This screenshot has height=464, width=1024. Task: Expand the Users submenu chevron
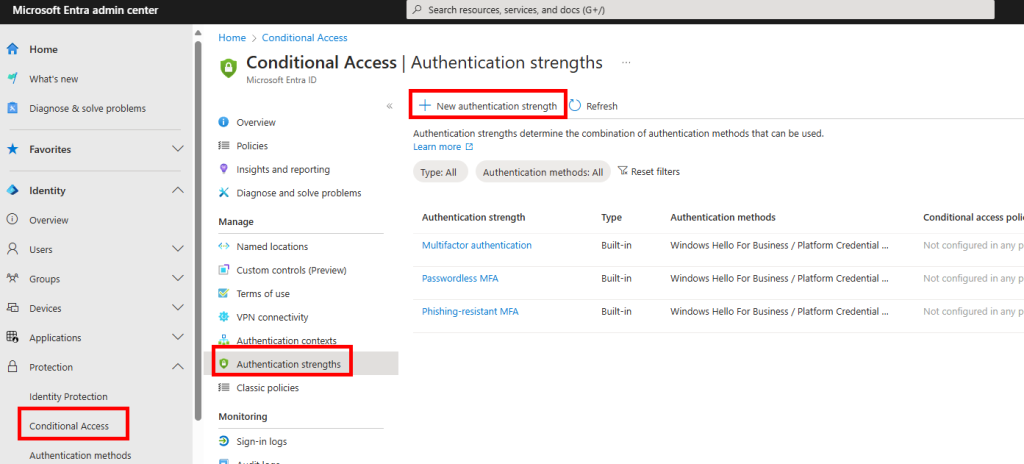coord(178,249)
